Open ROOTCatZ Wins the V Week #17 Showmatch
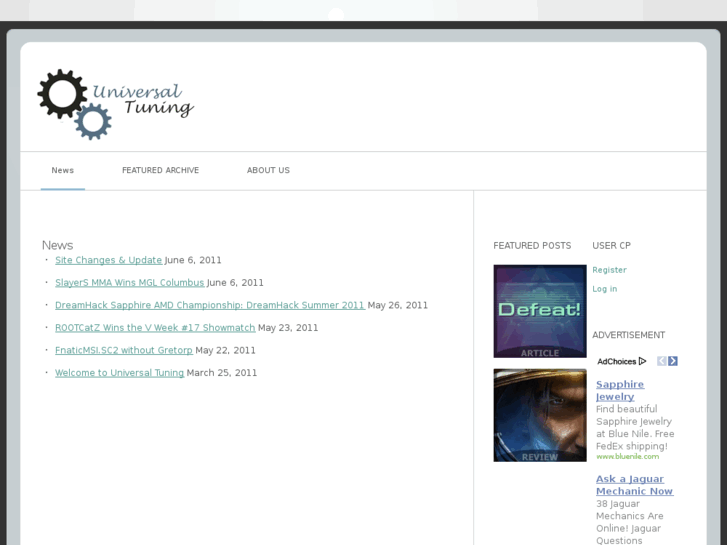Screen dimensions: 727x545 pyautogui.click(x=155, y=328)
